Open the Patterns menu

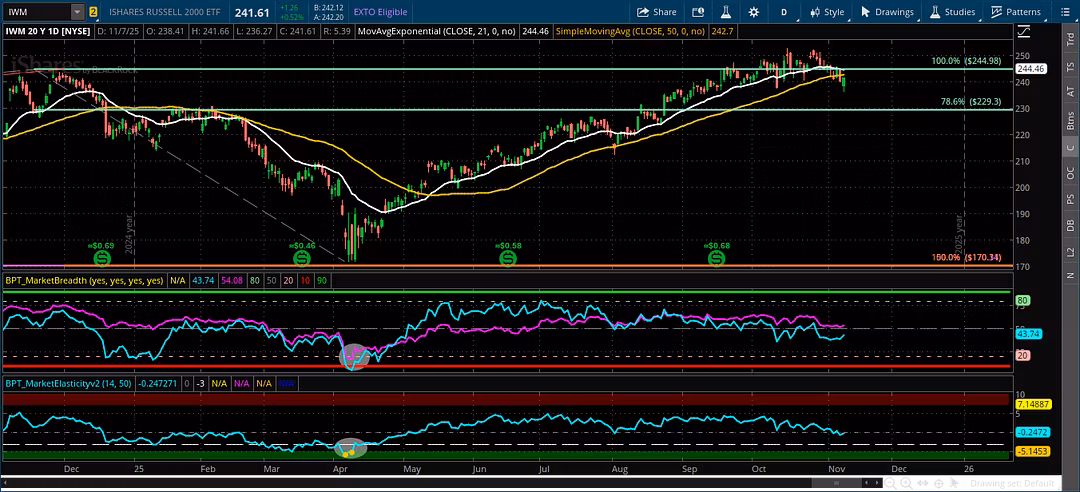point(1016,12)
